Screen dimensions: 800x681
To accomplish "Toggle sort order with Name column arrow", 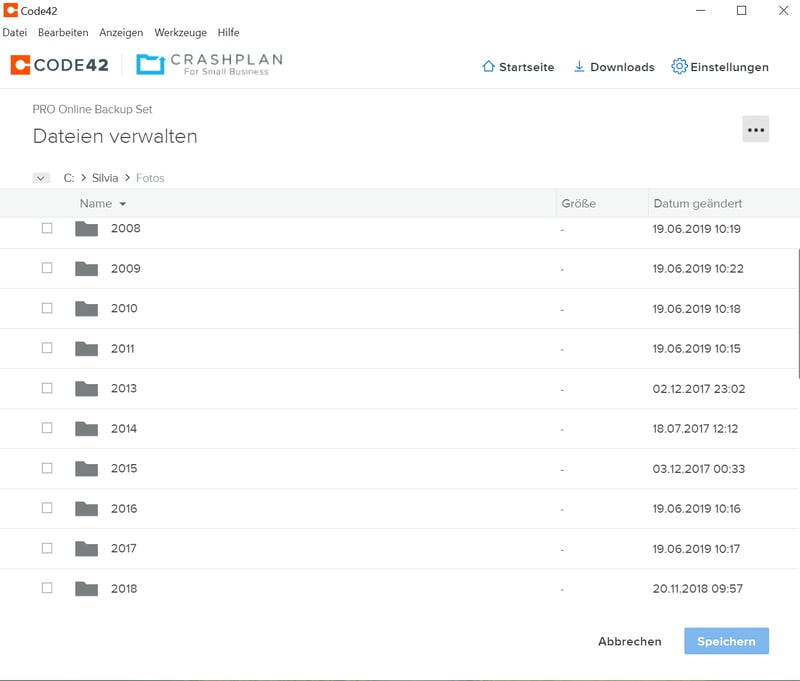I will 123,204.
